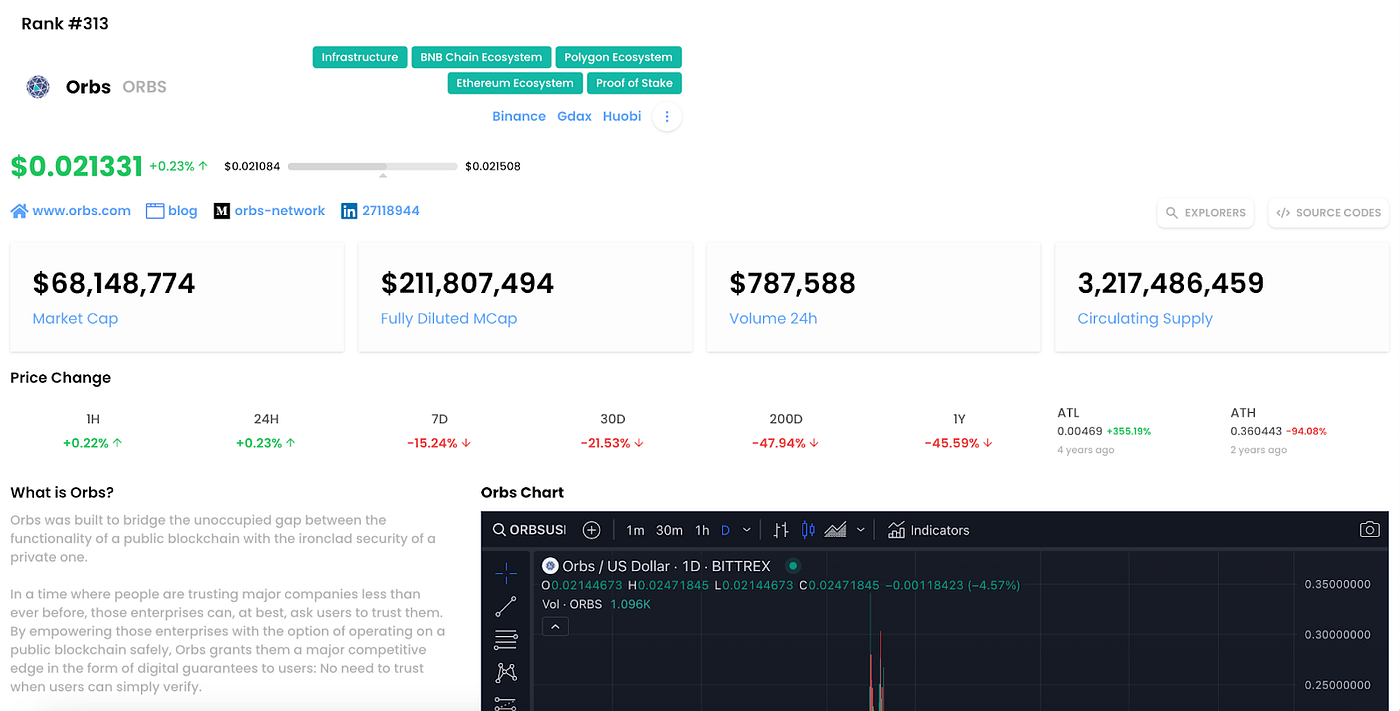Select the Trend Line drawing tool

[x=505, y=605]
